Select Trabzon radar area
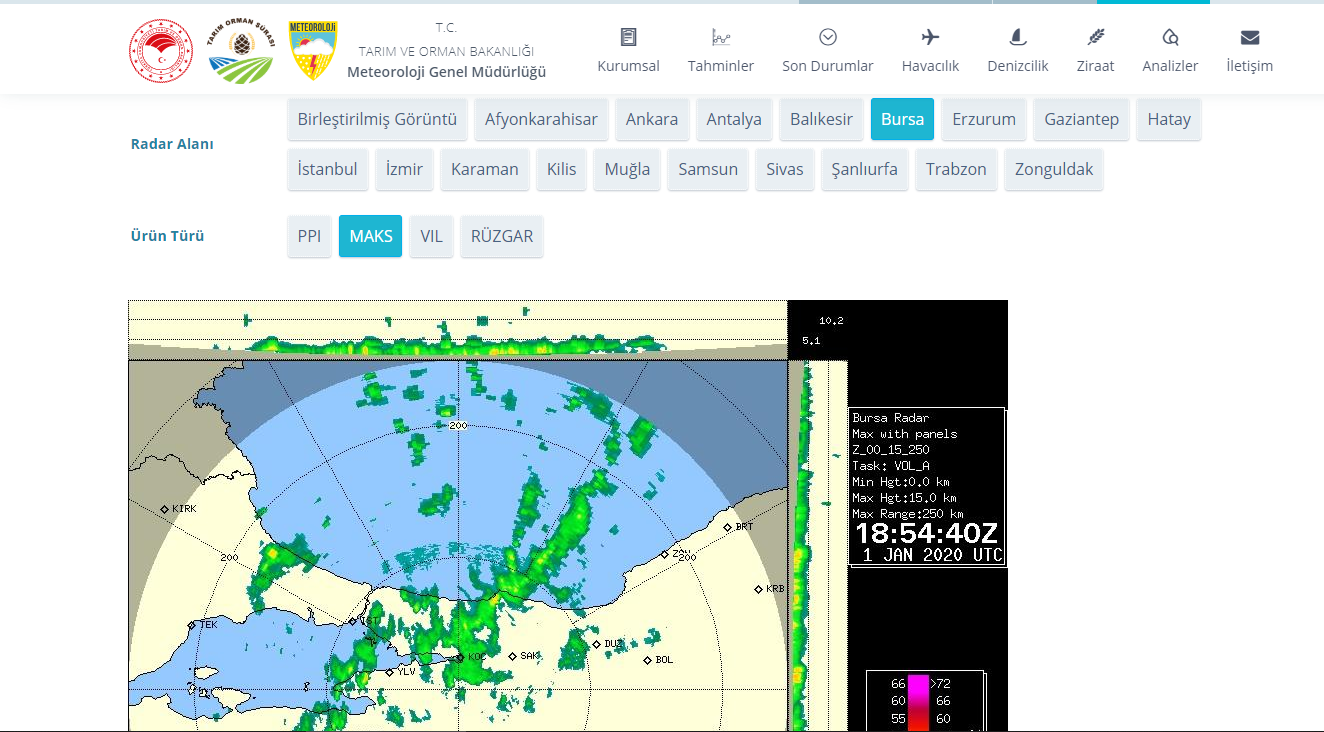The height and width of the screenshot is (732, 1324). click(x=956, y=169)
